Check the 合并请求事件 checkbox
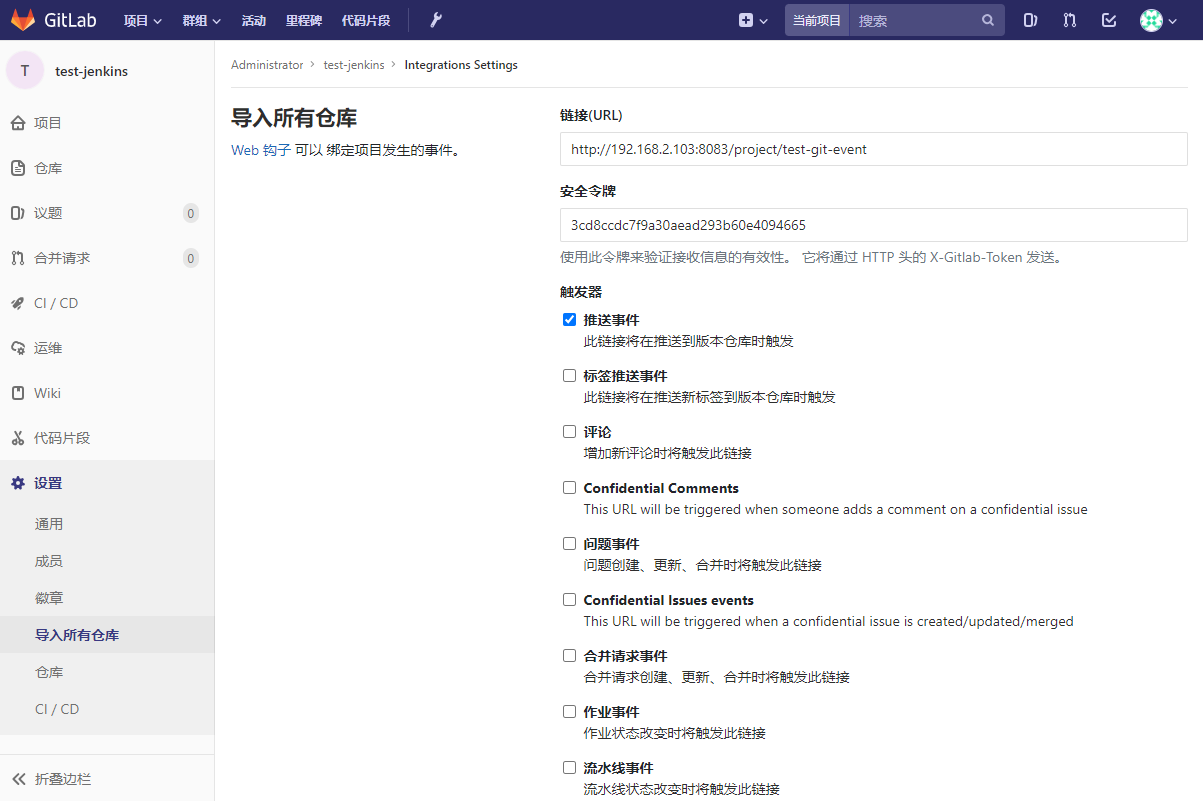Image resolution: width=1203 pixels, height=801 pixels. pos(569,656)
